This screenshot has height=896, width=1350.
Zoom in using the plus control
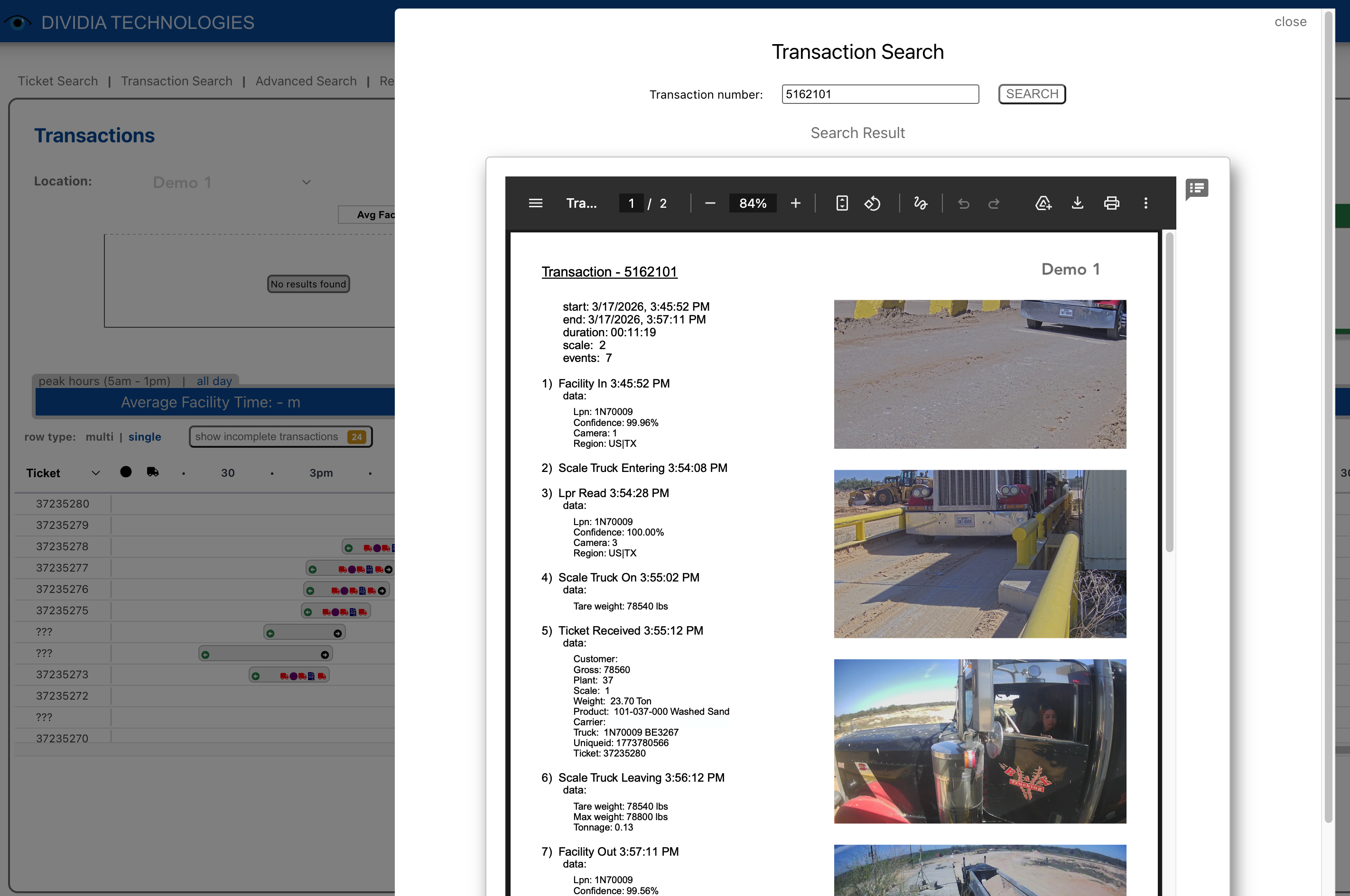click(x=796, y=203)
